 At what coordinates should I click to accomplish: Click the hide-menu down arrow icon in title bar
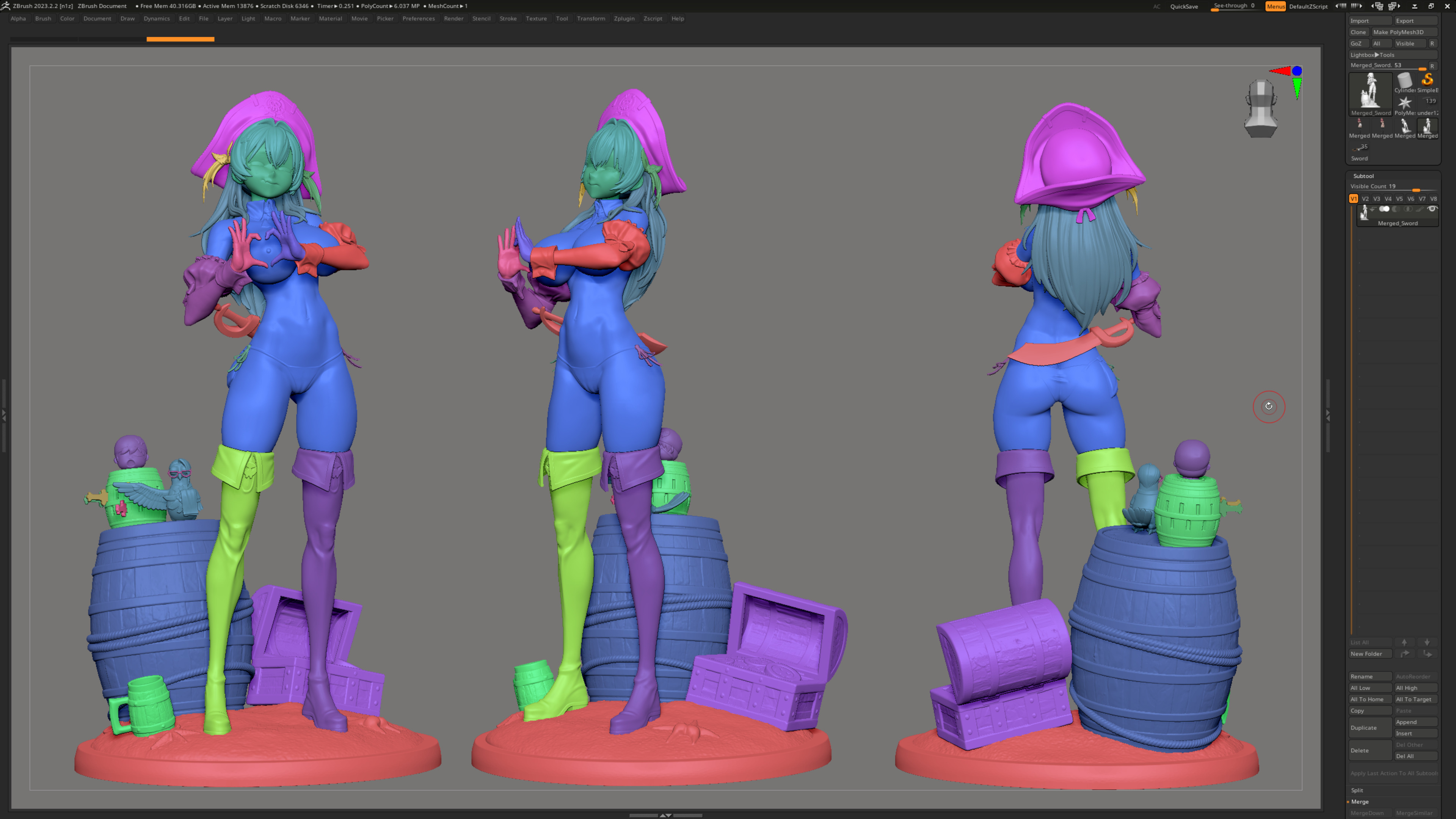pyautogui.click(x=1415, y=6)
